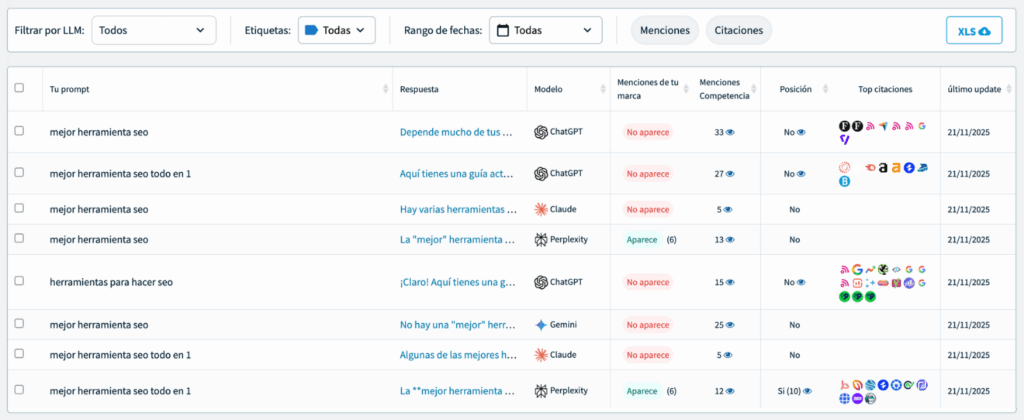Image resolution: width=1024 pixels, height=420 pixels.
Task: Click Claude logo in 'Algunas de las mejores' row
Action: (x=540, y=355)
